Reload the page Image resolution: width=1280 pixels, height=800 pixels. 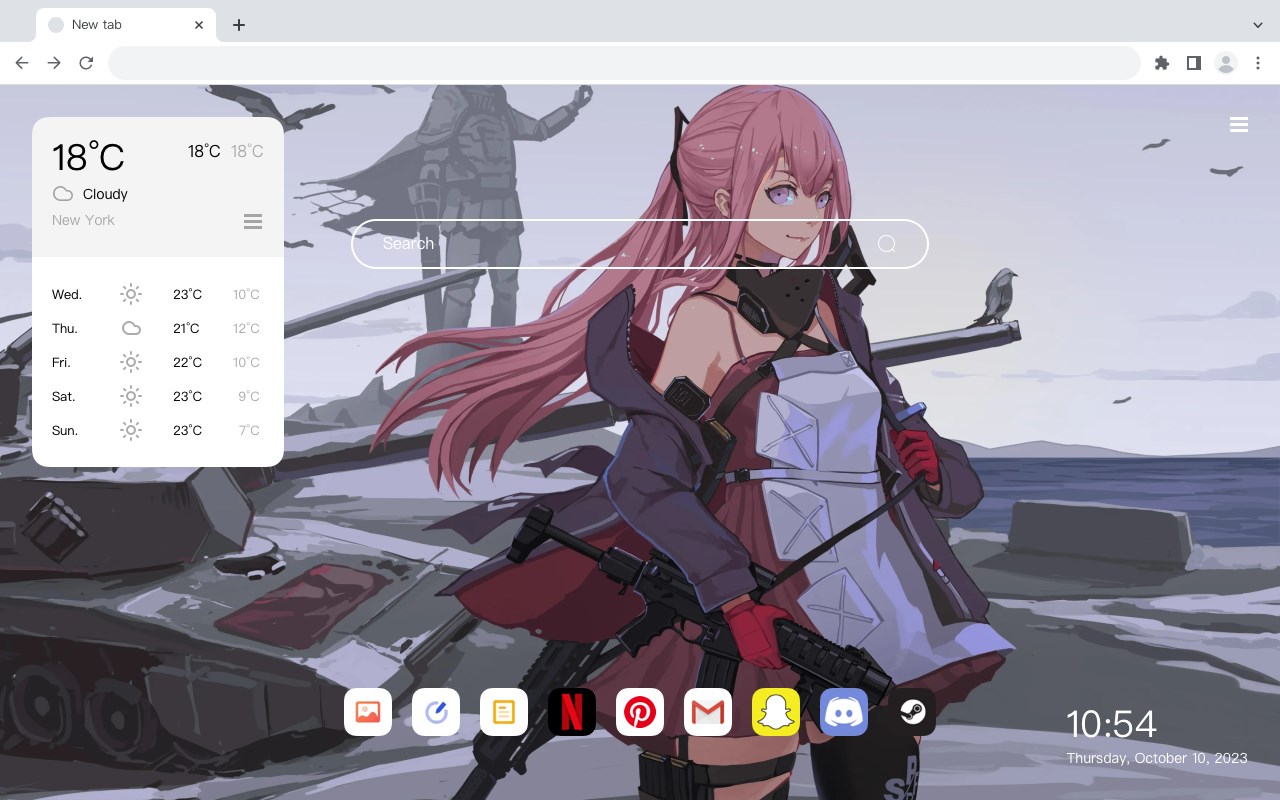[x=86, y=63]
